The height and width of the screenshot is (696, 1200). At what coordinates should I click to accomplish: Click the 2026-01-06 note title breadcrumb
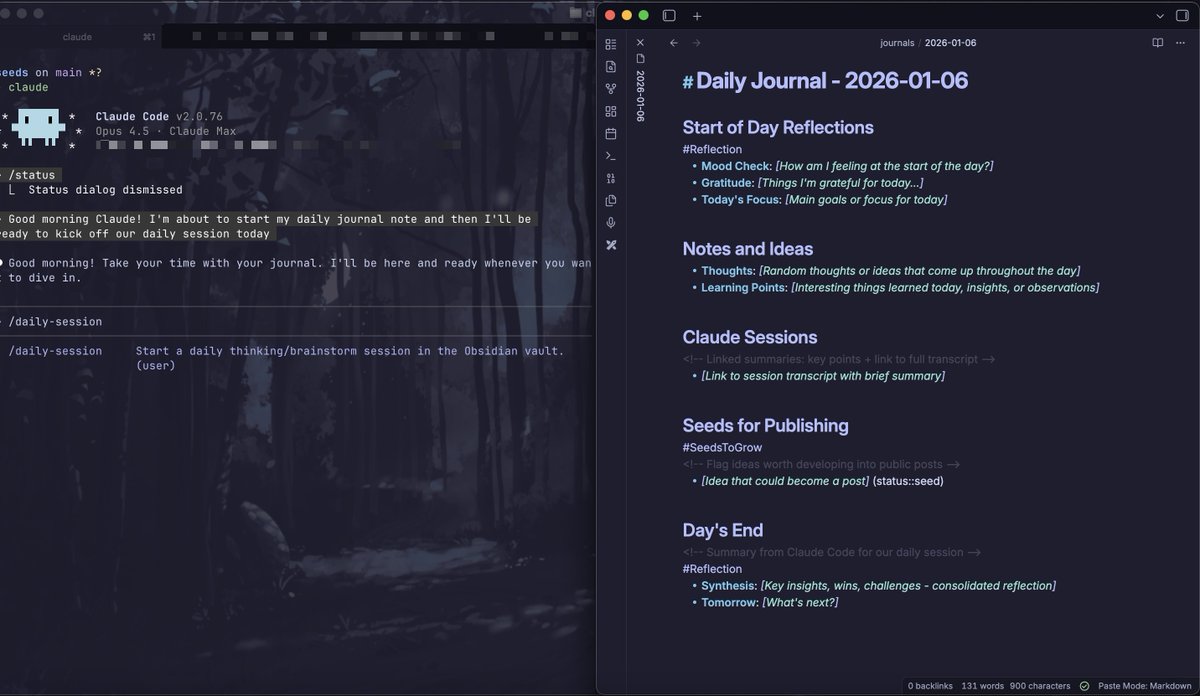point(950,43)
